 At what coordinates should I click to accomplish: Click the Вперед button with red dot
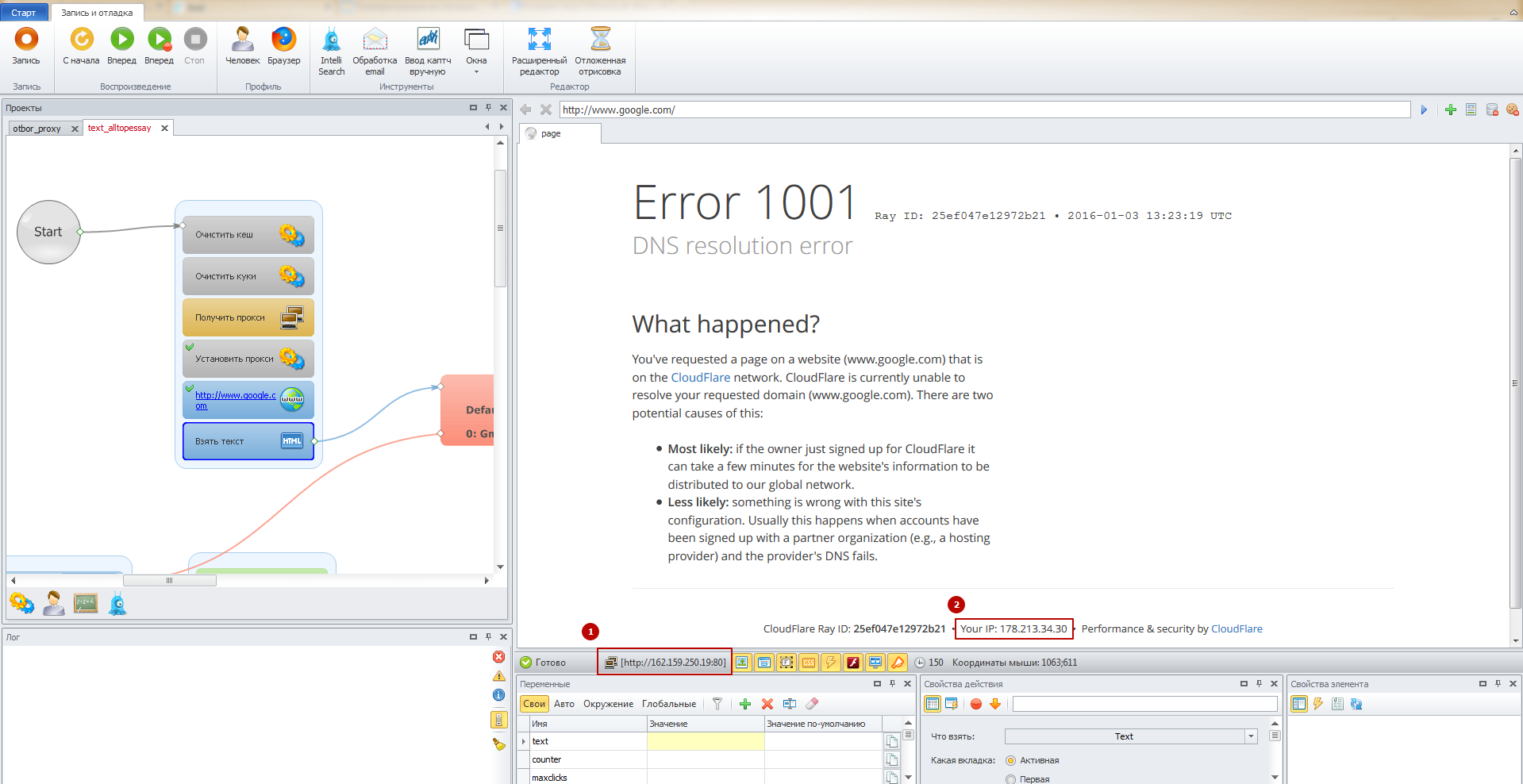click(159, 46)
